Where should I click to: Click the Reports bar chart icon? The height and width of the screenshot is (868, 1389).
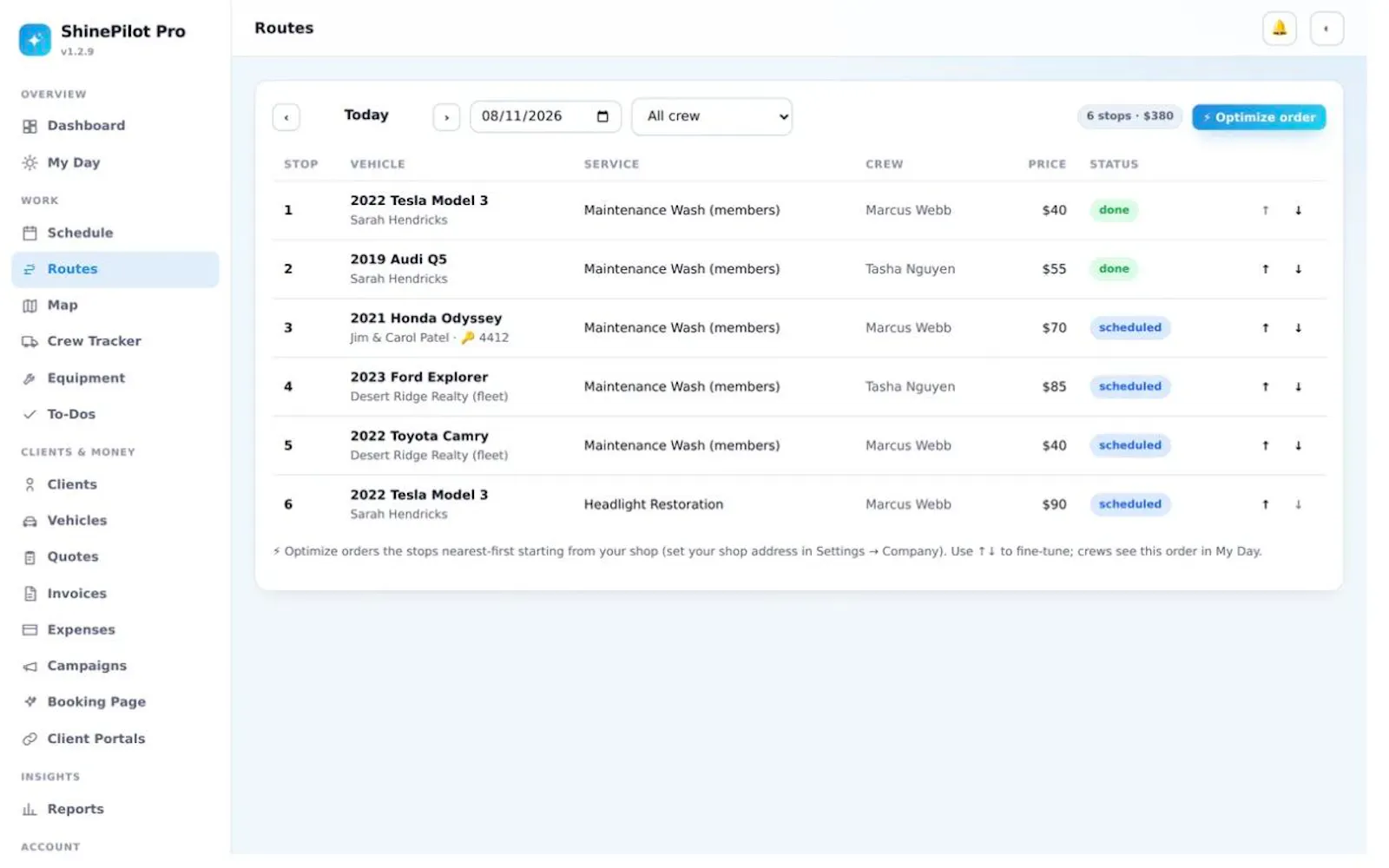tap(30, 809)
